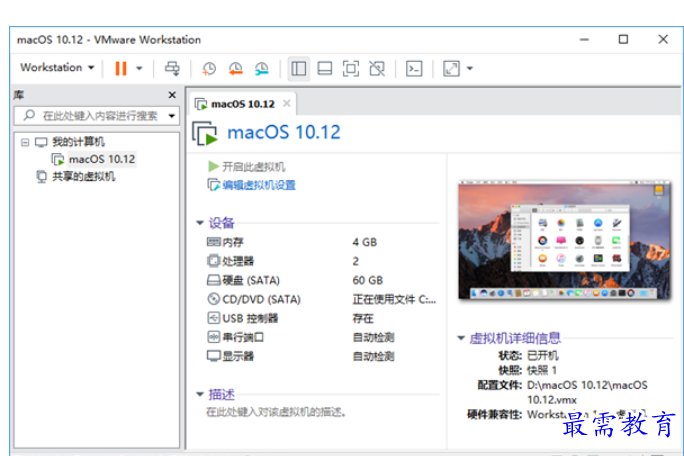Collapse the 描述 section
Viewport: 684px width, 456px height.
pyautogui.click(x=200, y=394)
